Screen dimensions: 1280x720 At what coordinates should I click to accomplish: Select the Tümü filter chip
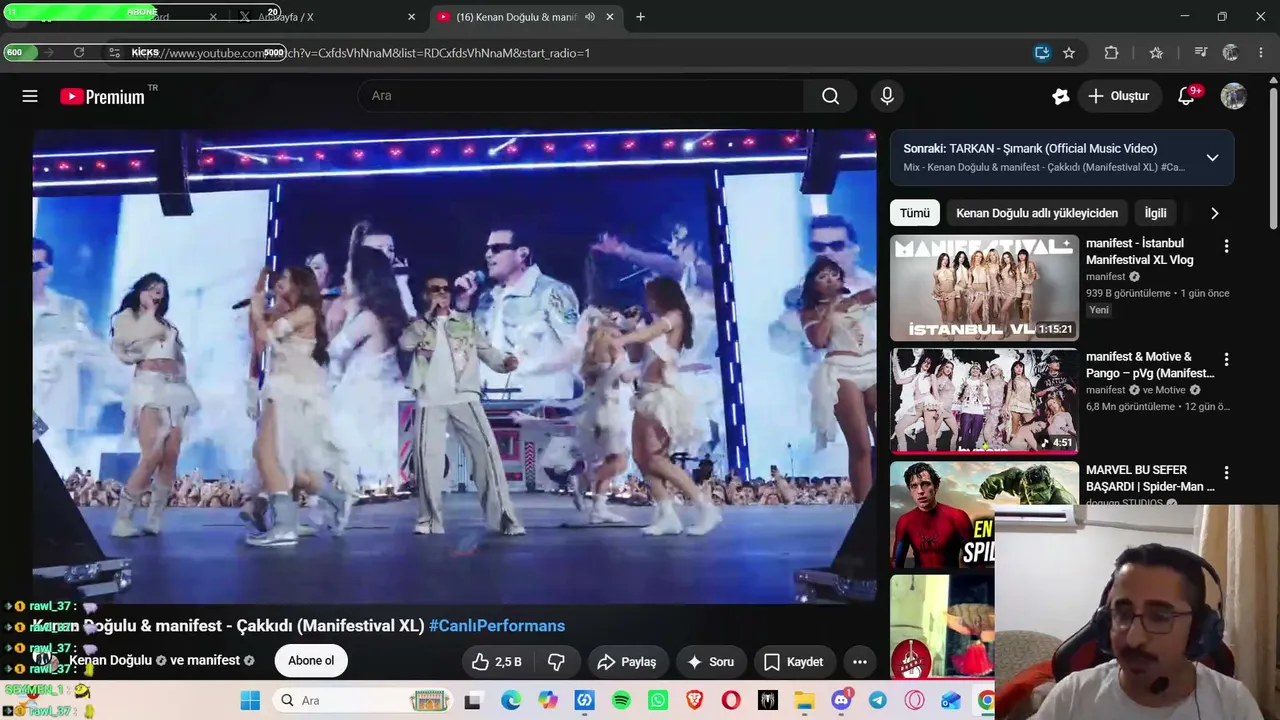914,213
